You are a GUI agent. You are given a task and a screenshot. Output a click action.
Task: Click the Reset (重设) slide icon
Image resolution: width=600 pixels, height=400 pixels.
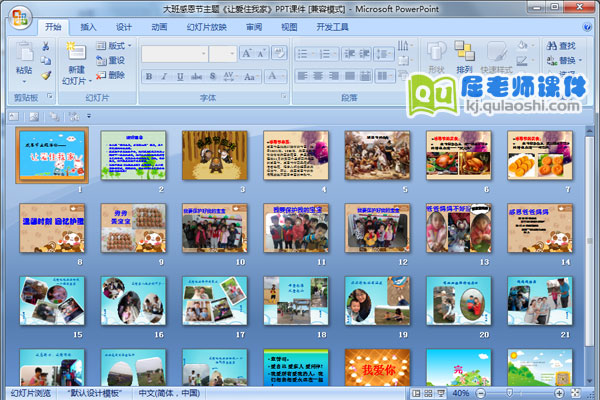[x=102, y=60]
